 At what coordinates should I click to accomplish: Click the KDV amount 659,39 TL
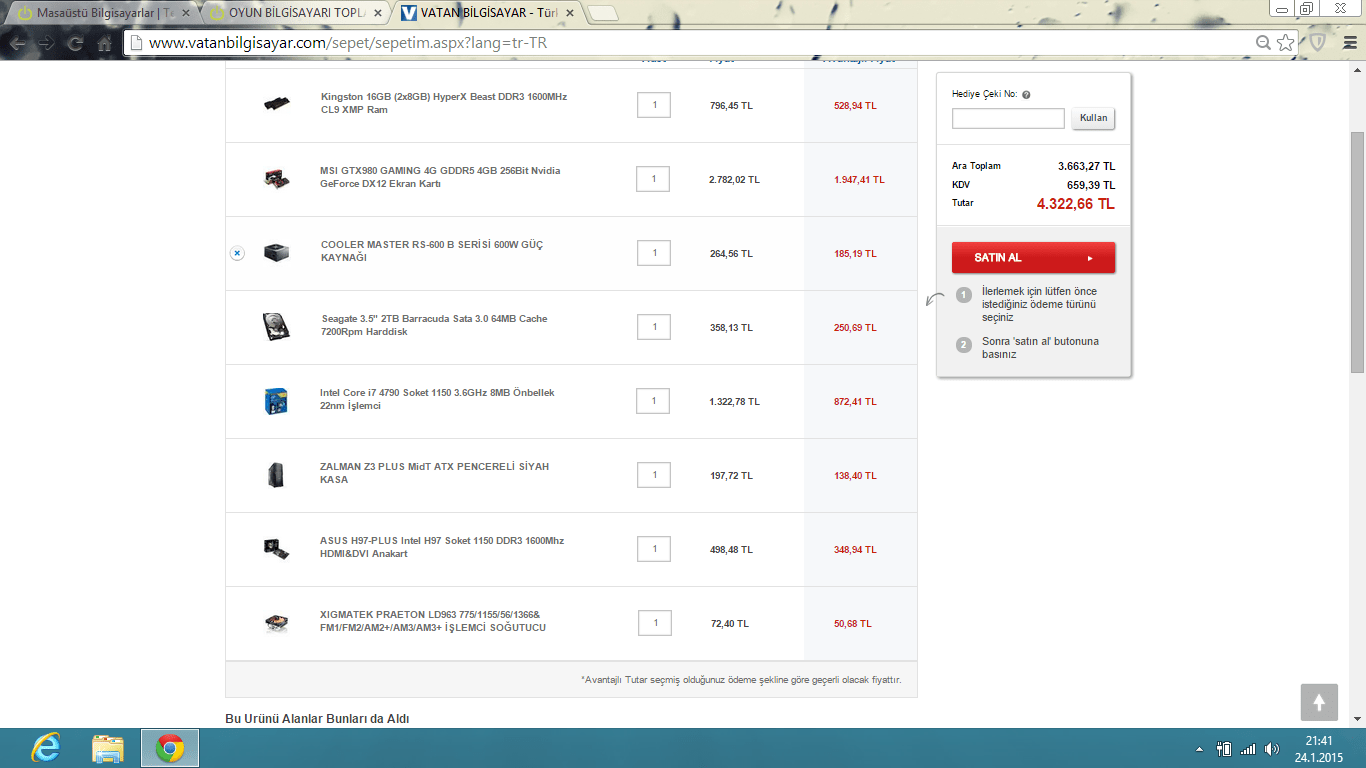tap(1091, 186)
